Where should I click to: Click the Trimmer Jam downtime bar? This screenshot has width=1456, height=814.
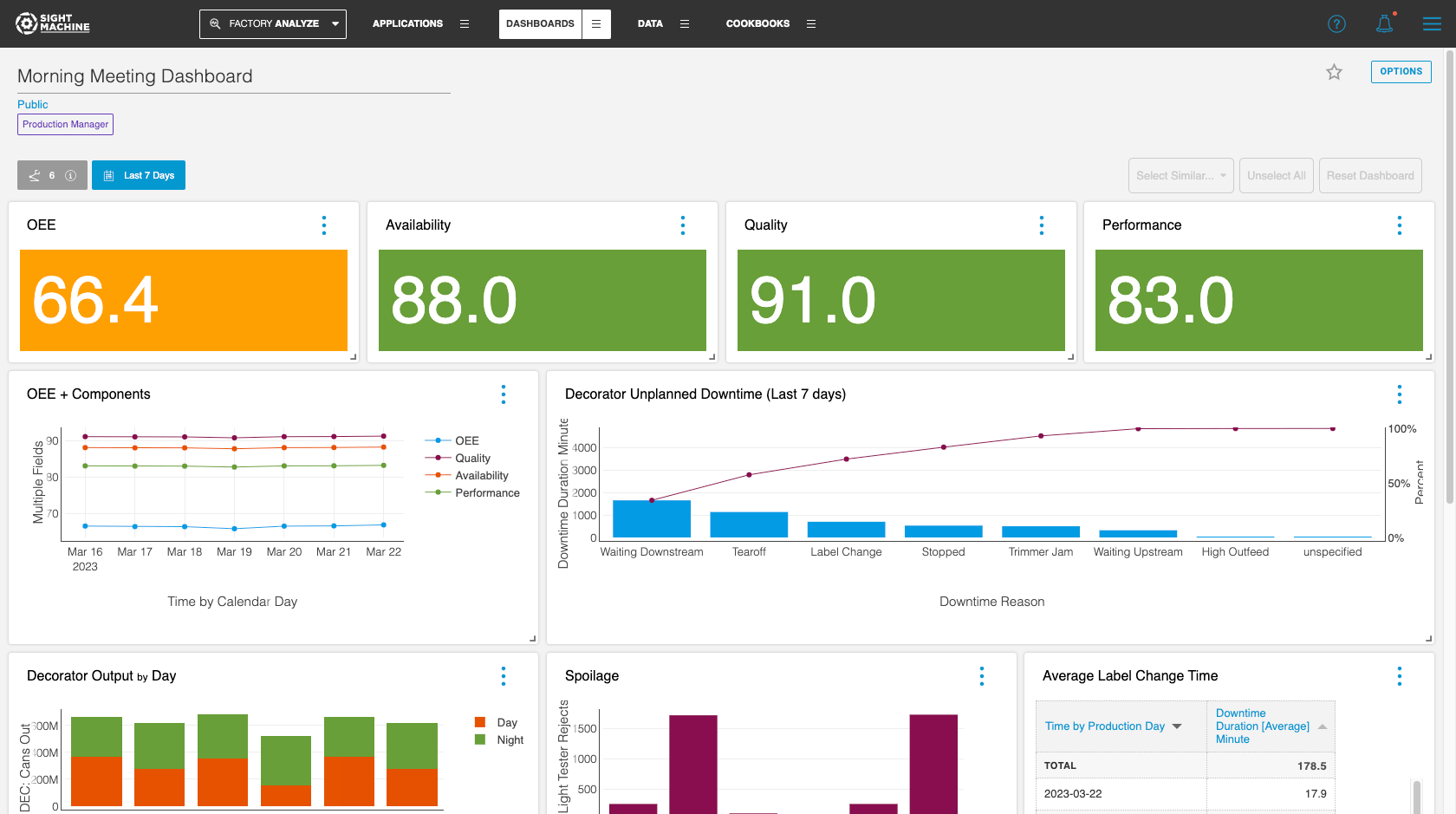pyautogui.click(x=1041, y=532)
